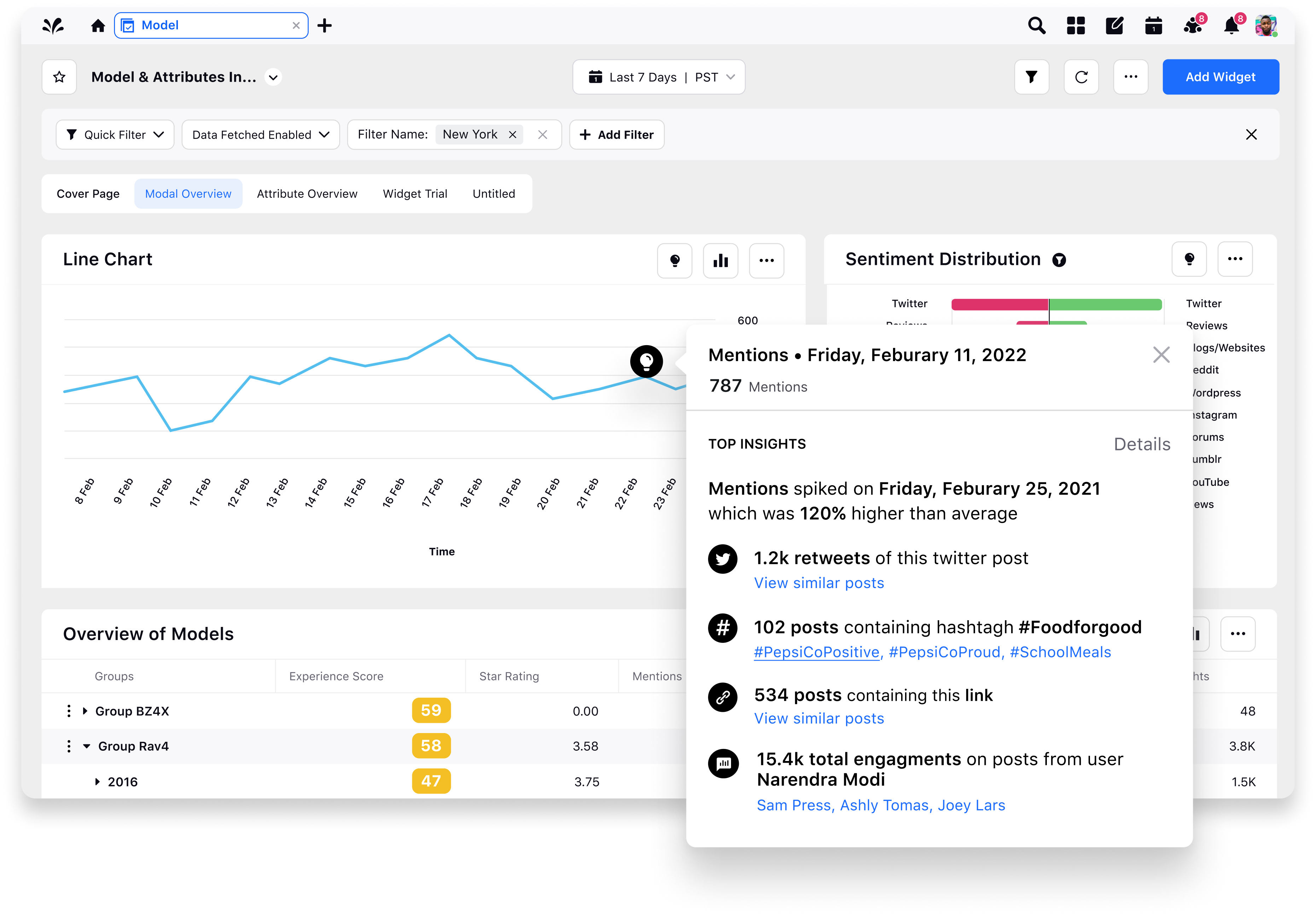Click the dashboard refresh icon
This screenshot has width=1316, height=918.
[1081, 77]
